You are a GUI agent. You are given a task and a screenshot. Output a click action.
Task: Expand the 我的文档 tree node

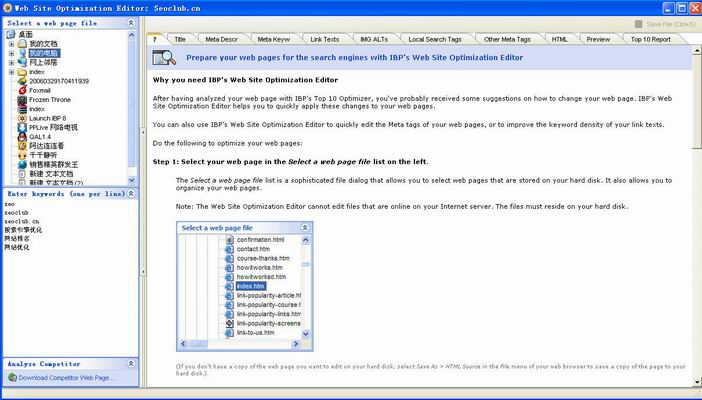pos(11,44)
